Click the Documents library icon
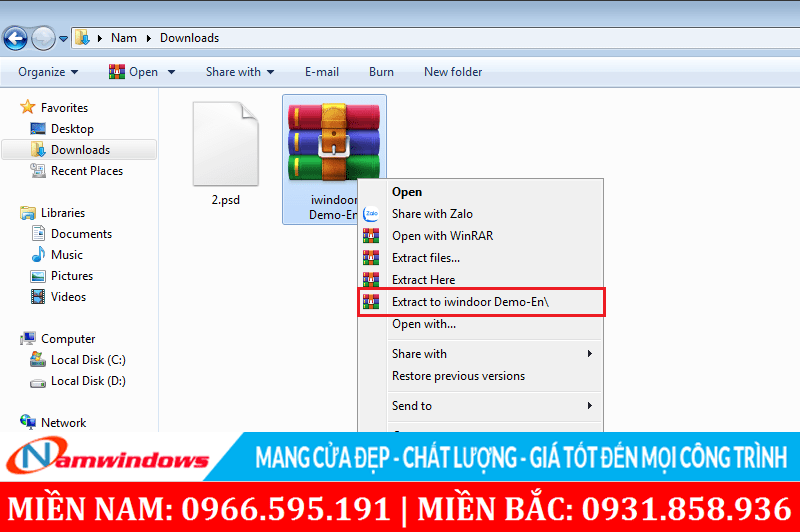 [x=38, y=234]
